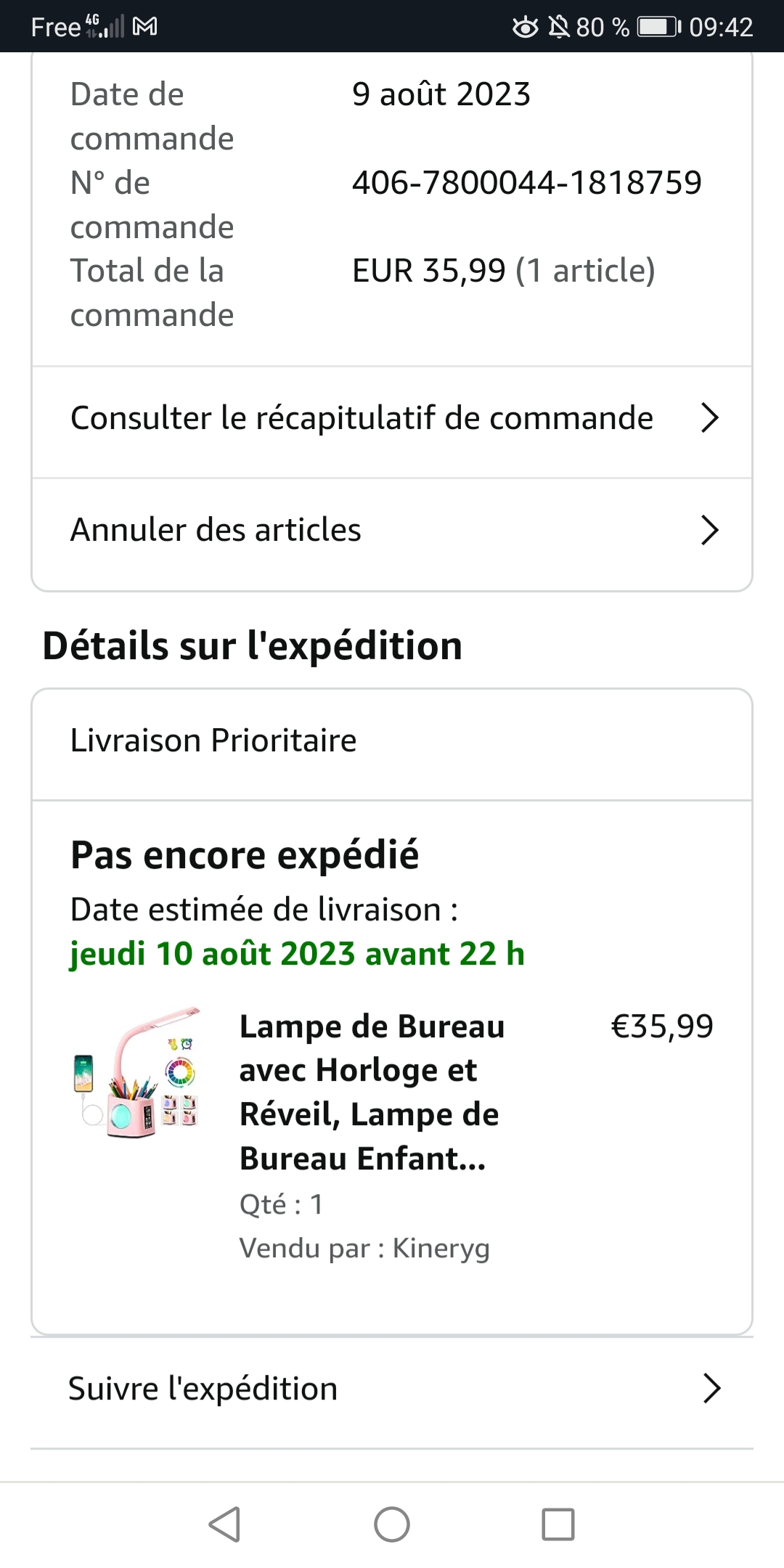Tap the Android home circle button
784x1568 pixels.
coord(392,1524)
